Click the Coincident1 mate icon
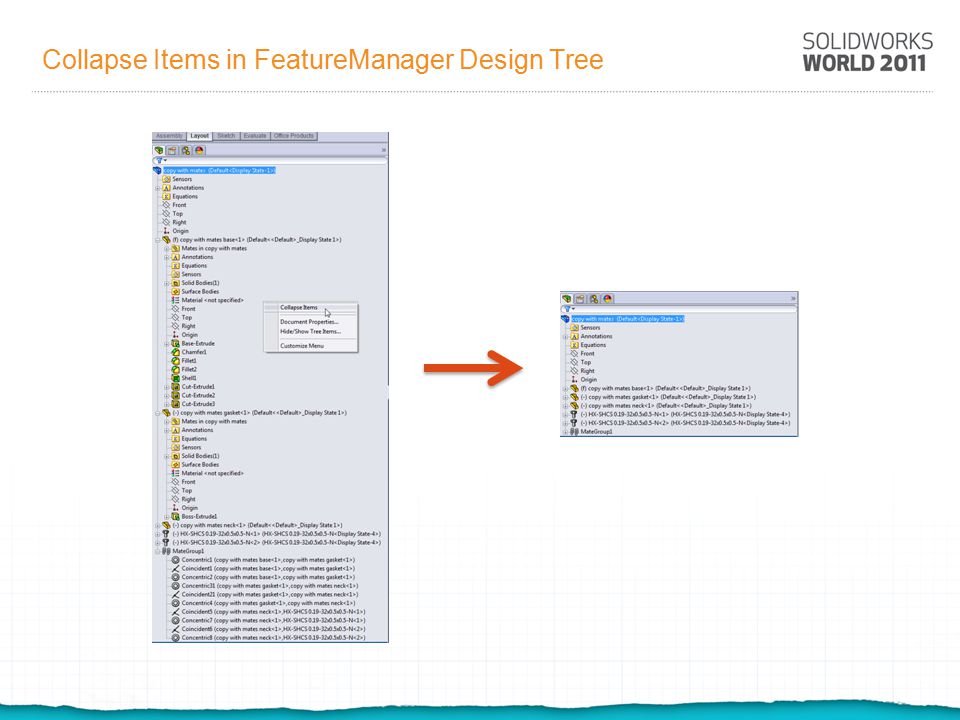 coord(176,568)
